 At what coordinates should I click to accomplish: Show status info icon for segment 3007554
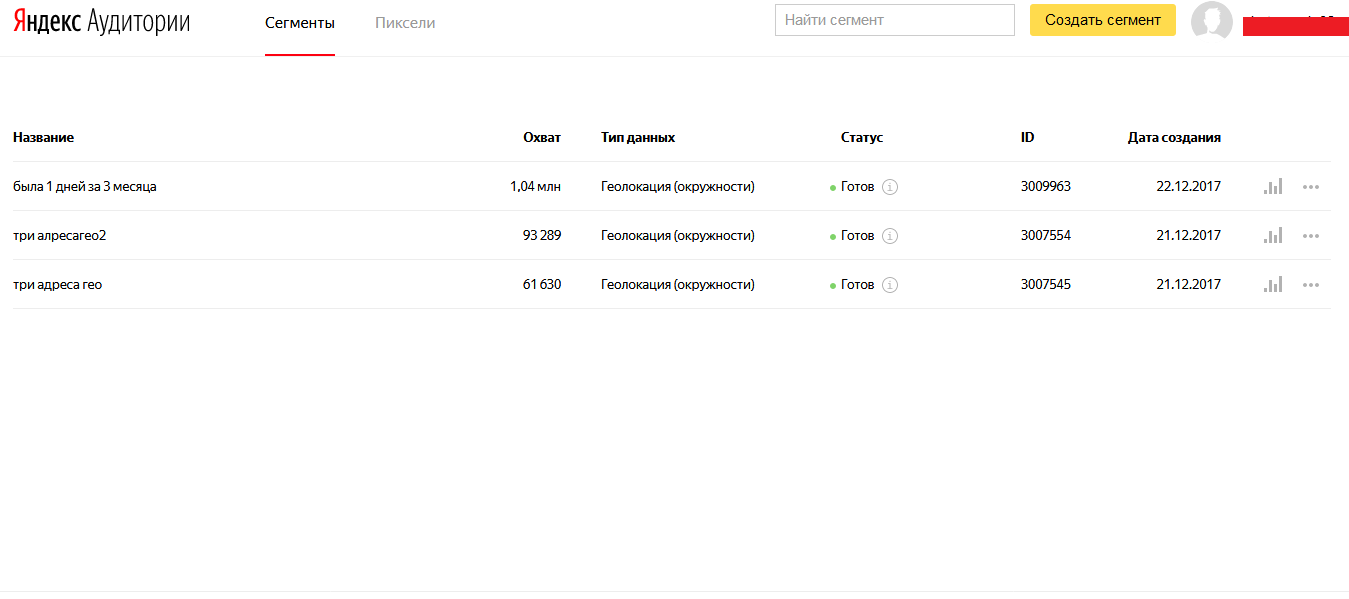[890, 236]
